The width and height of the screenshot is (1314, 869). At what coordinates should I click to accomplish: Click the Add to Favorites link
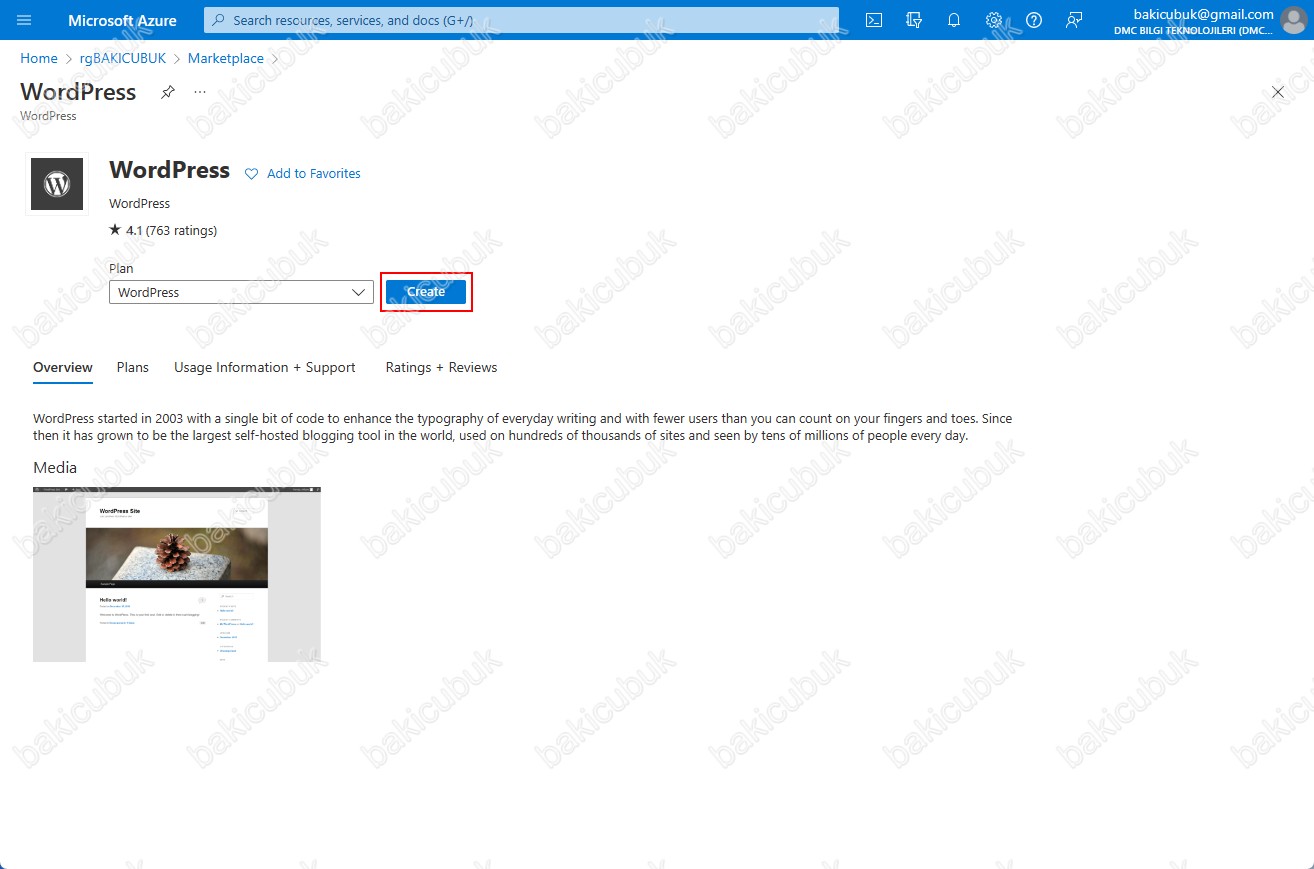point(314,174)
